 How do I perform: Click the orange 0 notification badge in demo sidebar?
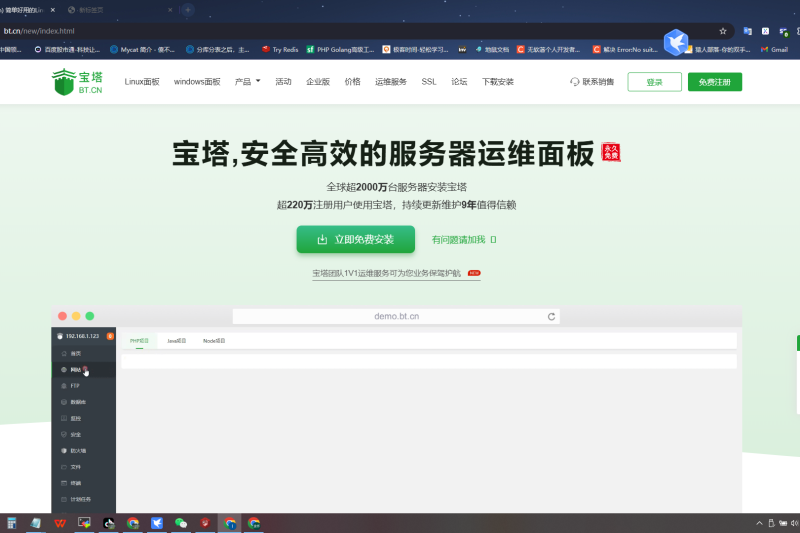coord(110,336)
